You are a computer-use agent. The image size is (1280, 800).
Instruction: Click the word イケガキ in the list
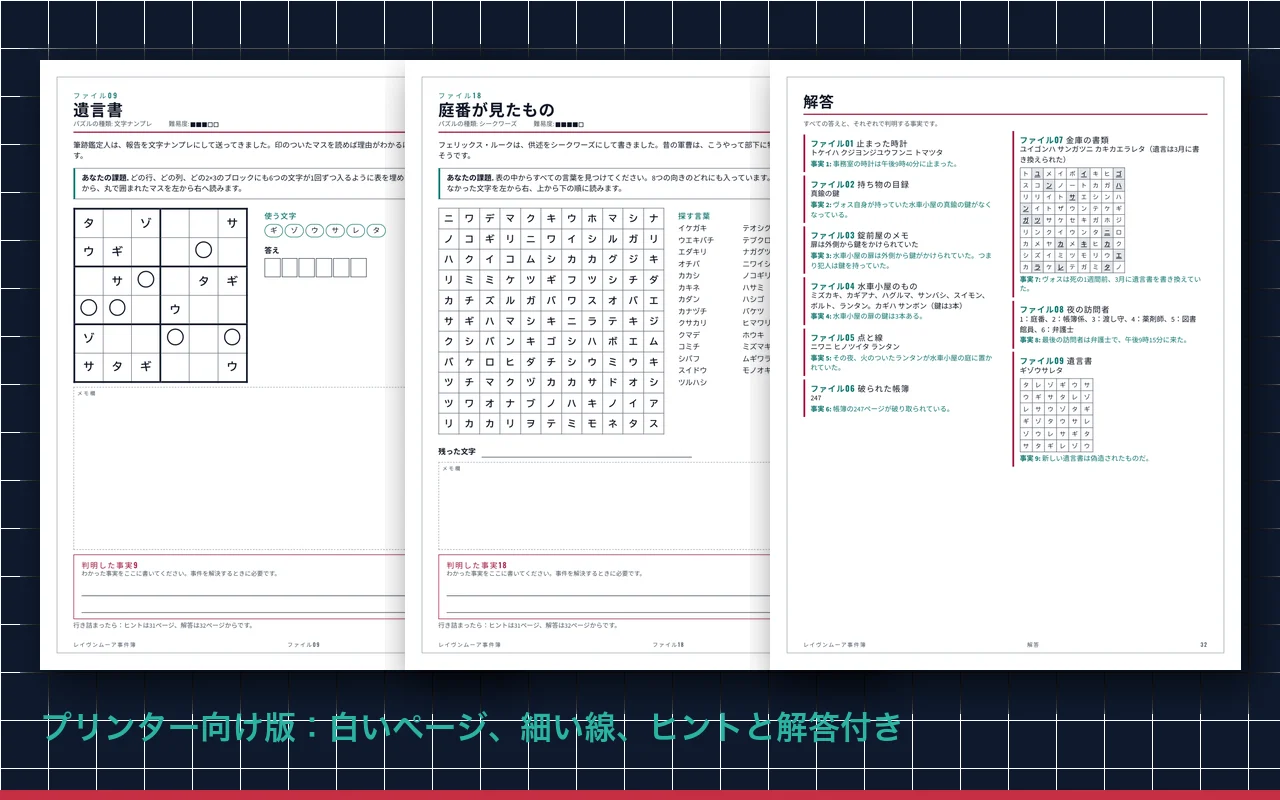tap(692, 228)
